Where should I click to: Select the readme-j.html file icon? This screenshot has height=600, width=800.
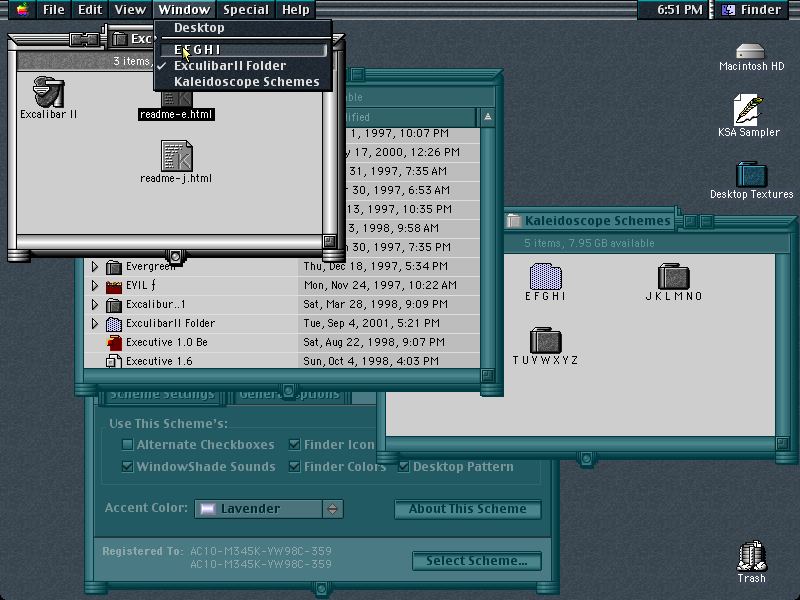[x=177, y=156]
